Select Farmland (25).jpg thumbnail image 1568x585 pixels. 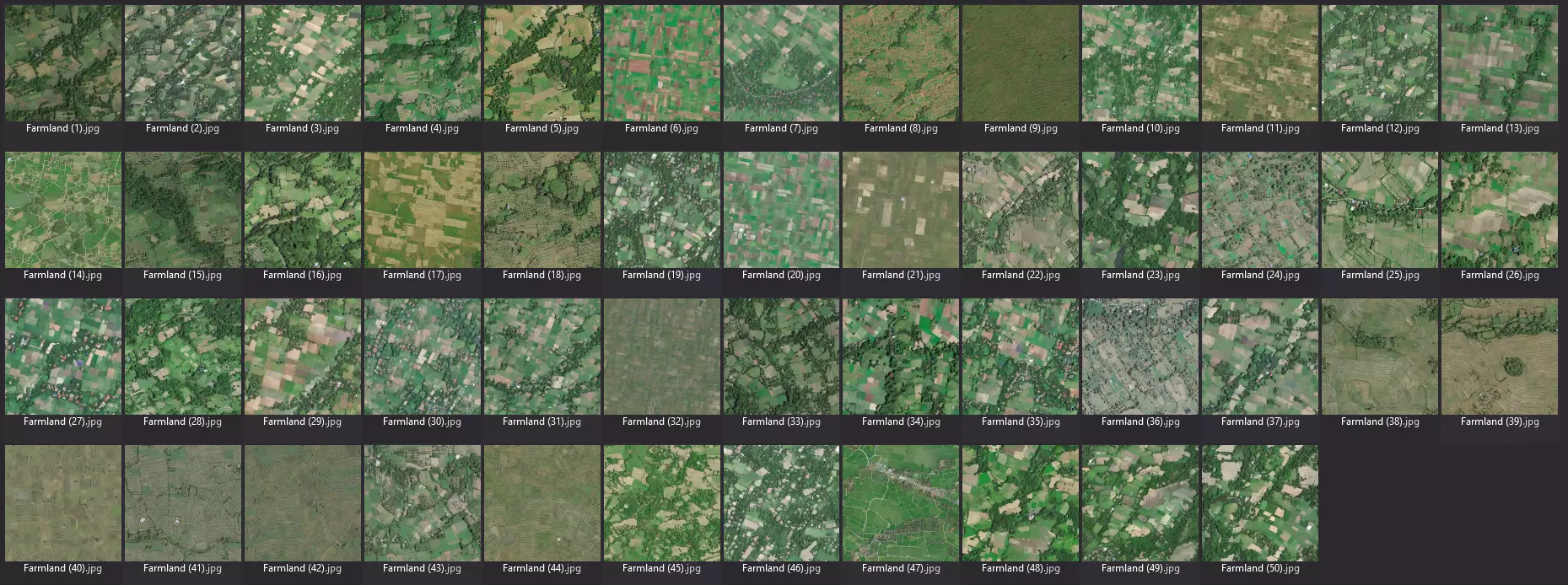tap(1380, 210)
